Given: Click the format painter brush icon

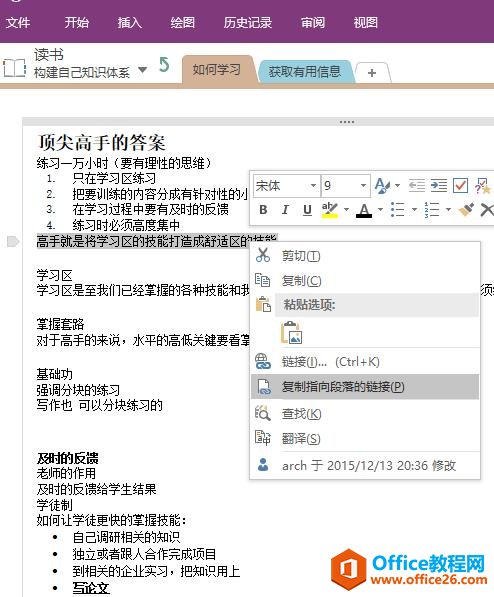Looking at the screenshot, I should pyautogui.click(x=466, y=209).
